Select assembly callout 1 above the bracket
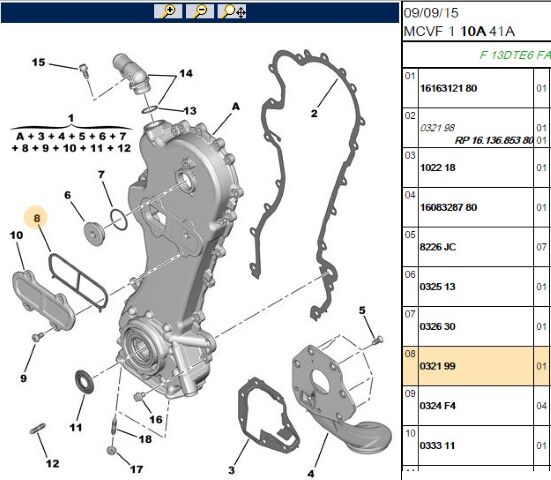Screen dimensions: 551x480 (x=71, y=118)
